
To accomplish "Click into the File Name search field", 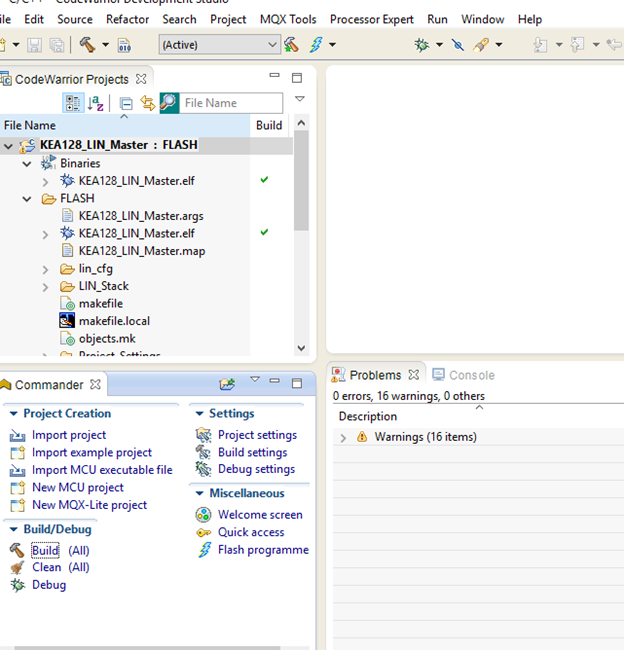I will 231,103.
